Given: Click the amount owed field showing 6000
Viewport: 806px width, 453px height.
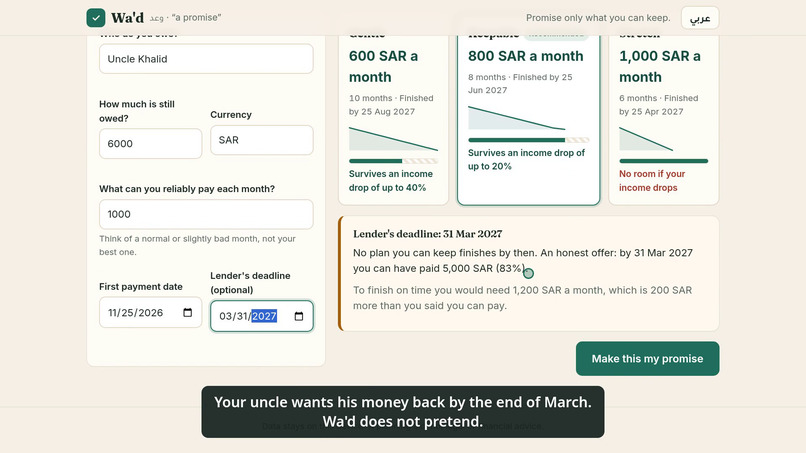Looking at the screenshot, I should (151, 143).
